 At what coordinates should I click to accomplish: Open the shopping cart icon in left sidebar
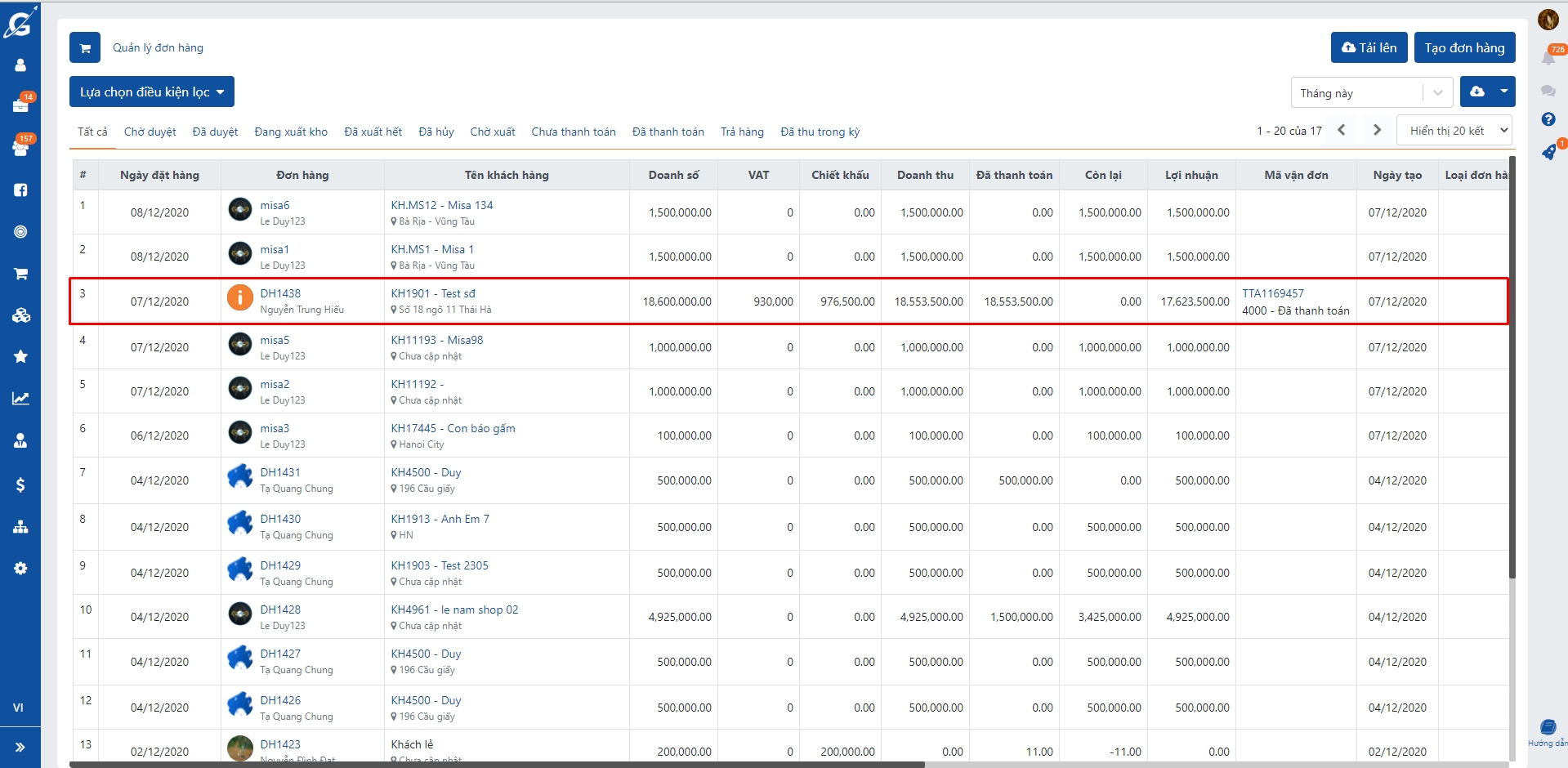tap(20, 274)
